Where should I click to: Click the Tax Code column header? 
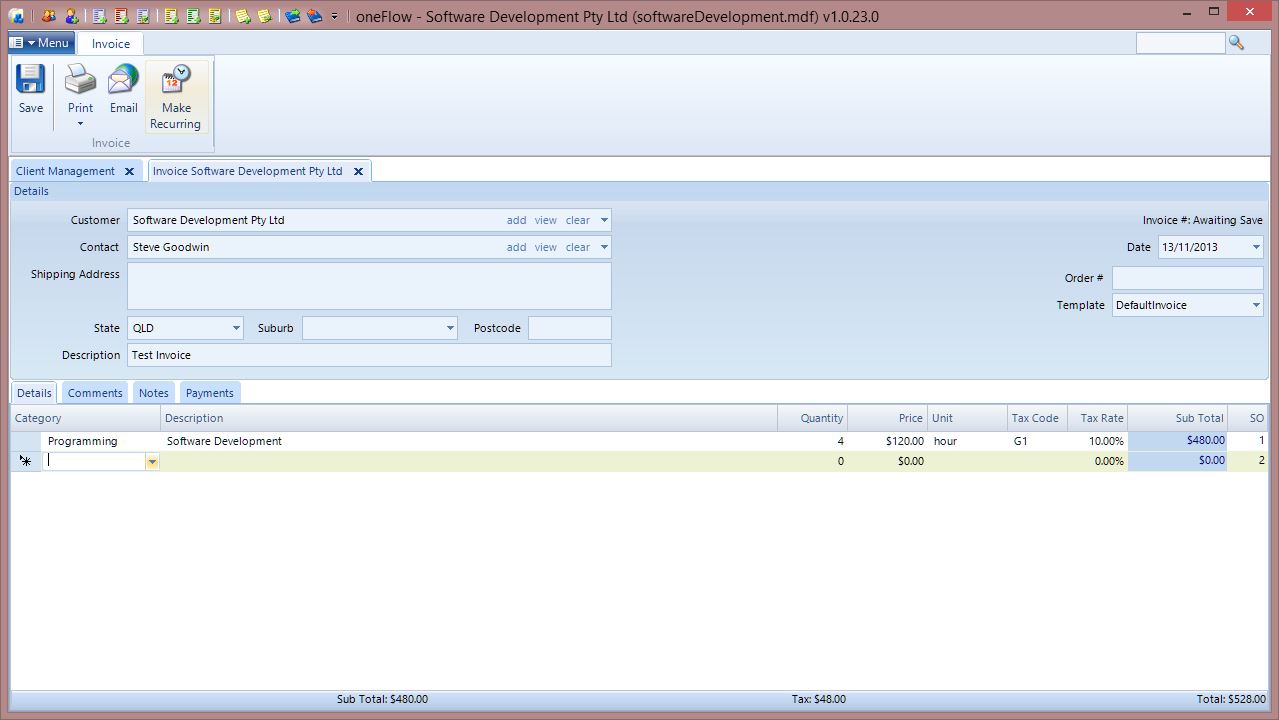click(x=1037, y=418)
